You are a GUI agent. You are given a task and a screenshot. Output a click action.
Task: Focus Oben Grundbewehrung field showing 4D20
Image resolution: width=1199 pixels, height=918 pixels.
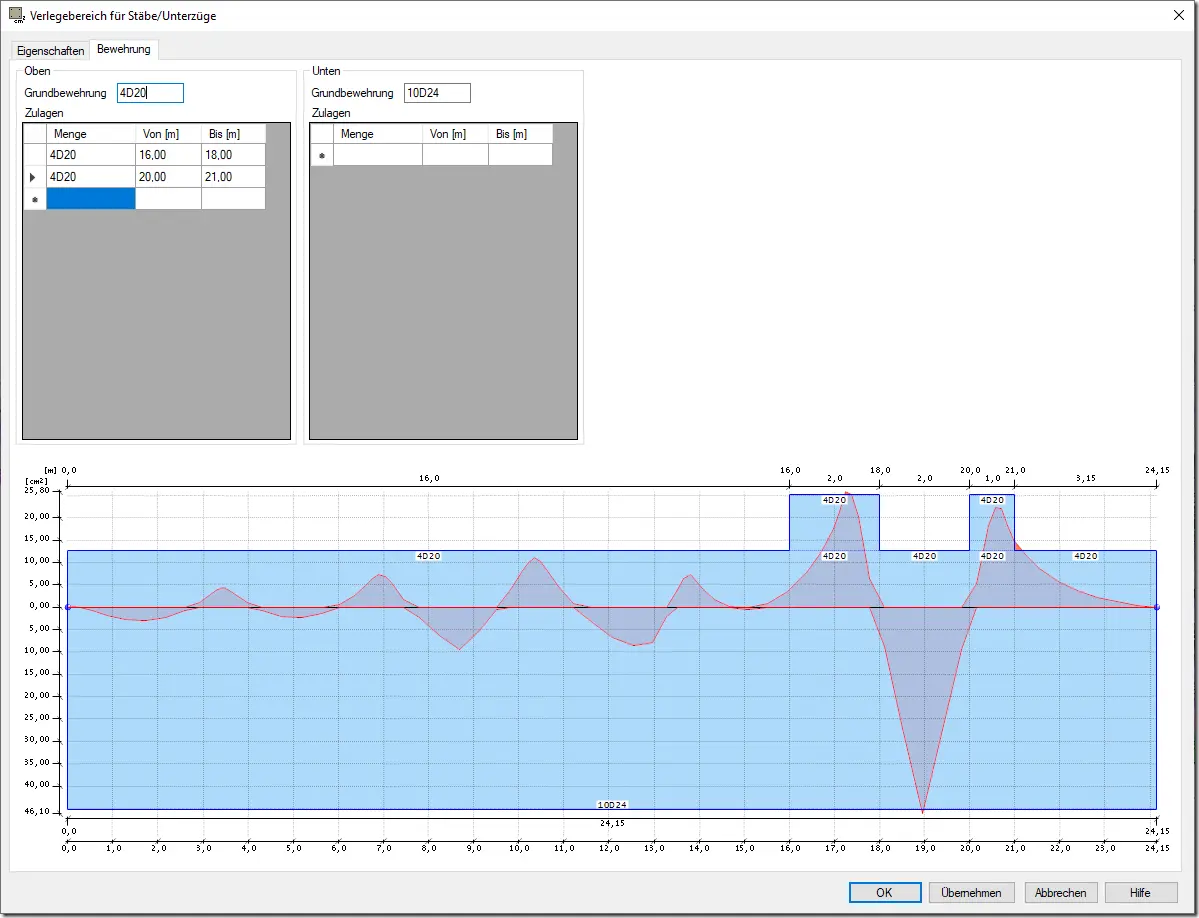(x=150, y=93)
